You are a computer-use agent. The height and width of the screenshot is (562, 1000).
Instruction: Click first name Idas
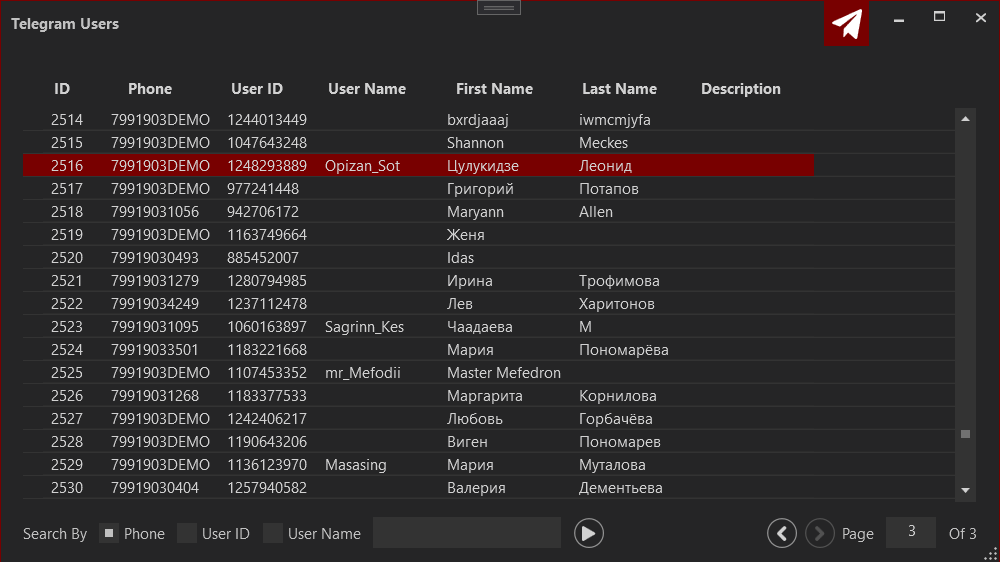point(460,258)
